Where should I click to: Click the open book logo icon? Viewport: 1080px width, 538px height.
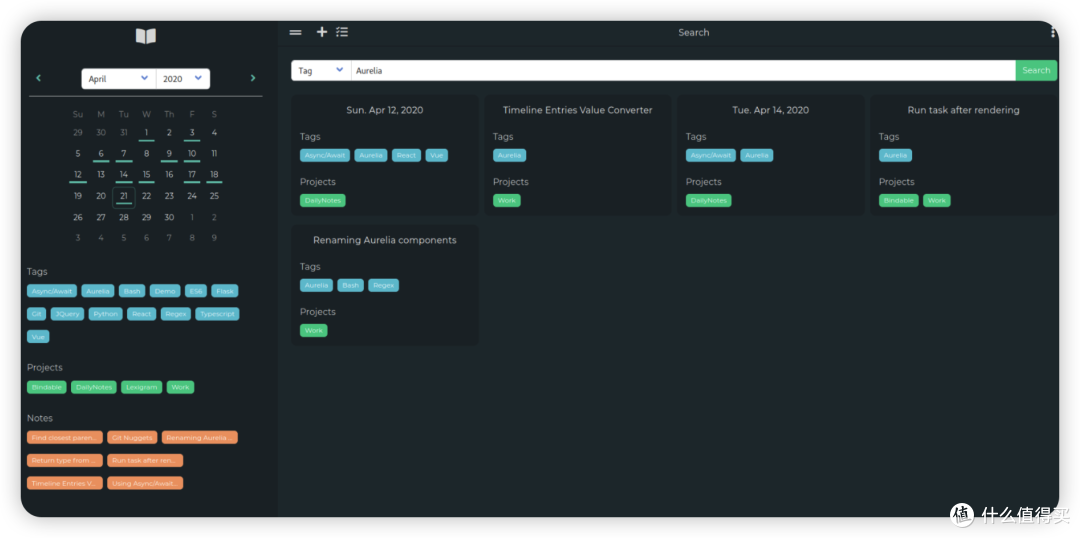[145, 36]
